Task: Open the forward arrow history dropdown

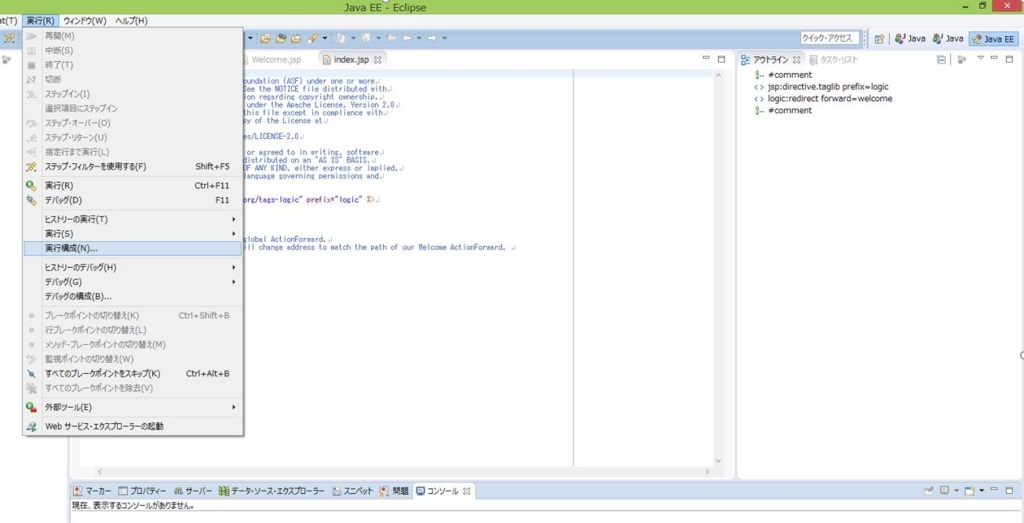Action: [x=445, y=39]
